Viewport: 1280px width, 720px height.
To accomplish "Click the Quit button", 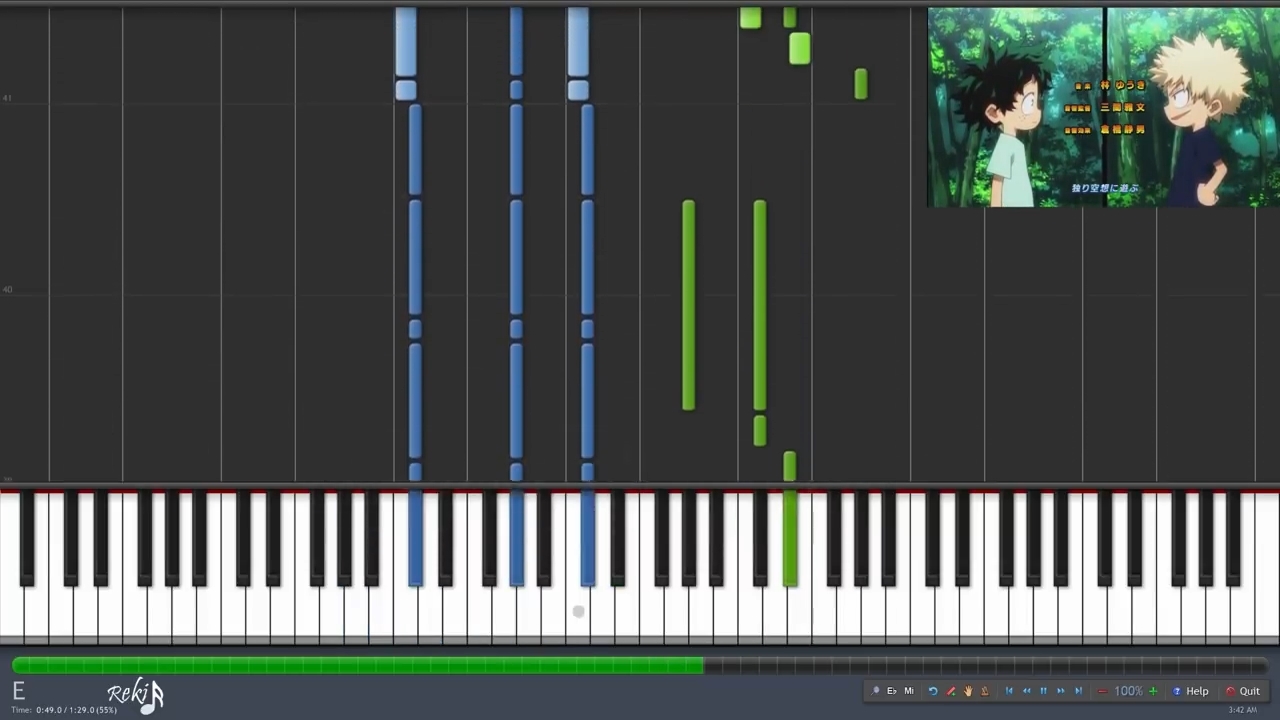I will 1243,691.
